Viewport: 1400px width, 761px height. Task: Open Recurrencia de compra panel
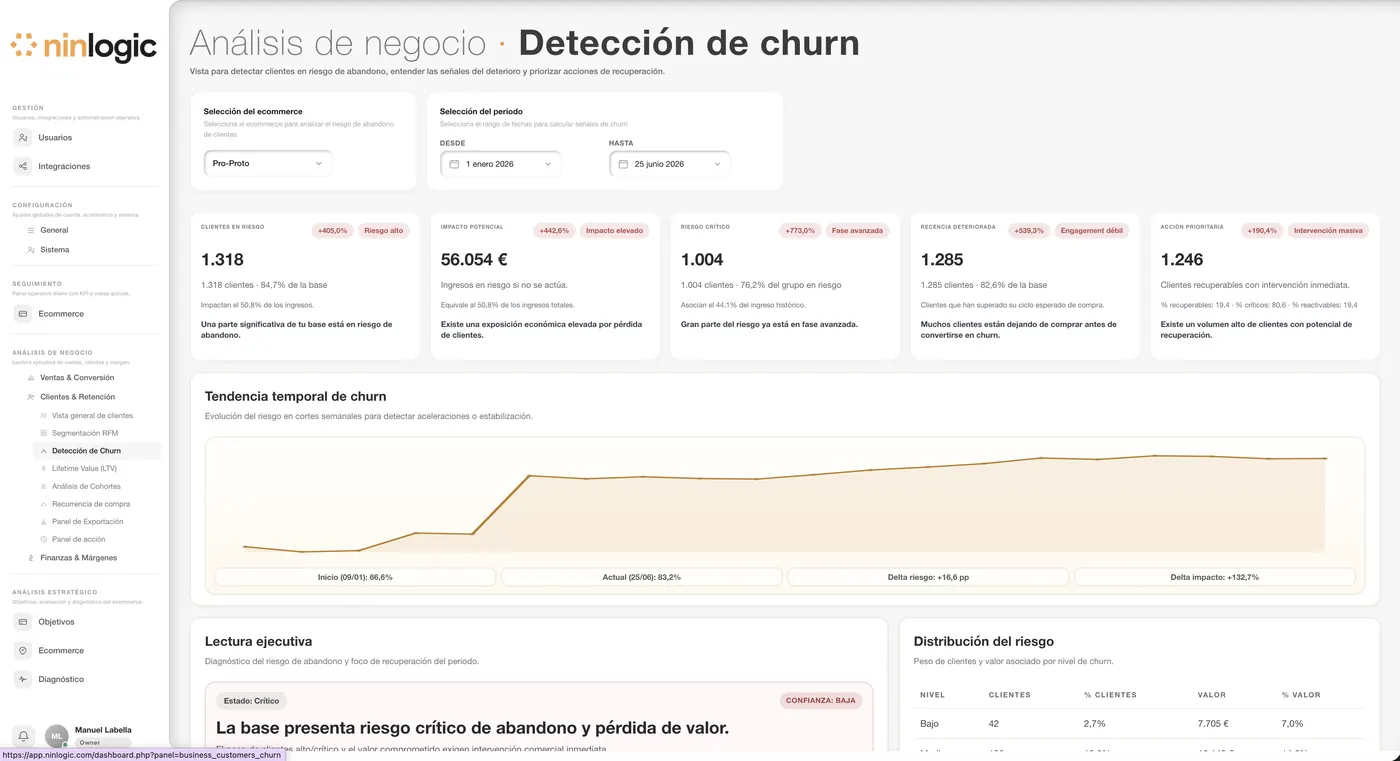(x=91, y=504)
